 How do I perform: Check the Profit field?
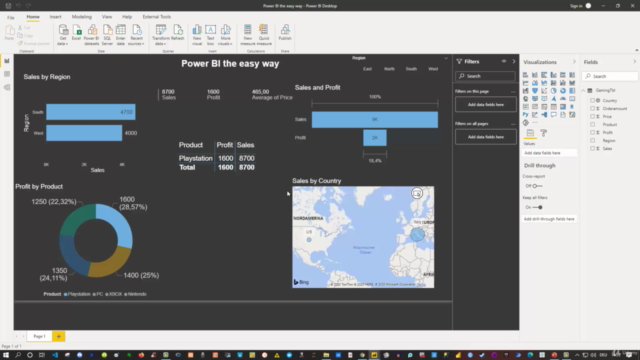(x=592, y=132)
